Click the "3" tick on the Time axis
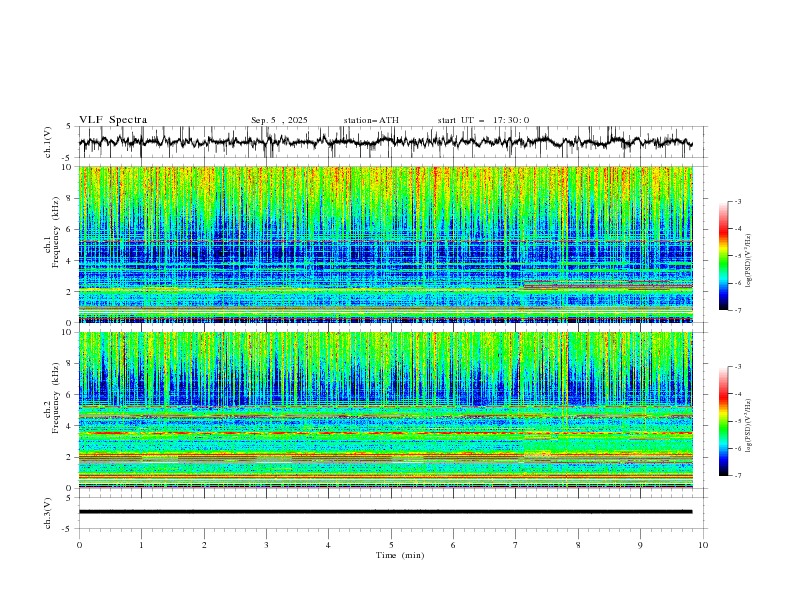The height and width of the screenshot is (612, 792). pos(266,545)
